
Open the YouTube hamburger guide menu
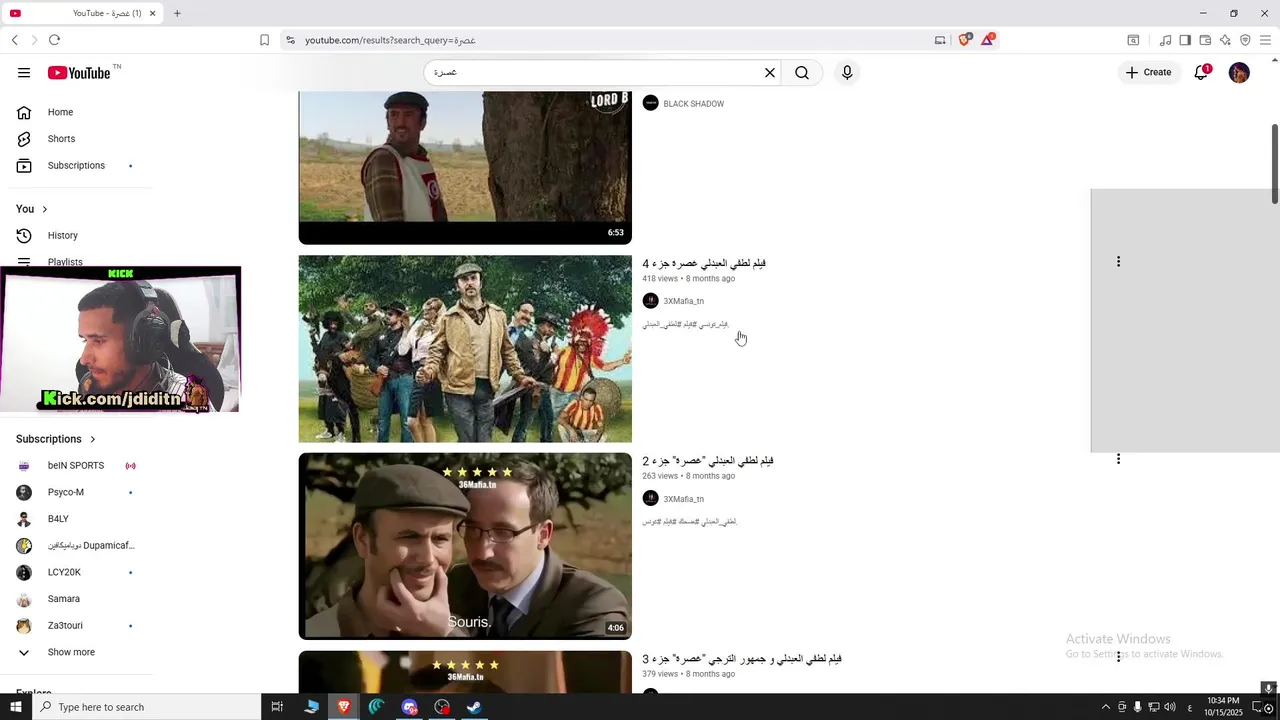24,73
